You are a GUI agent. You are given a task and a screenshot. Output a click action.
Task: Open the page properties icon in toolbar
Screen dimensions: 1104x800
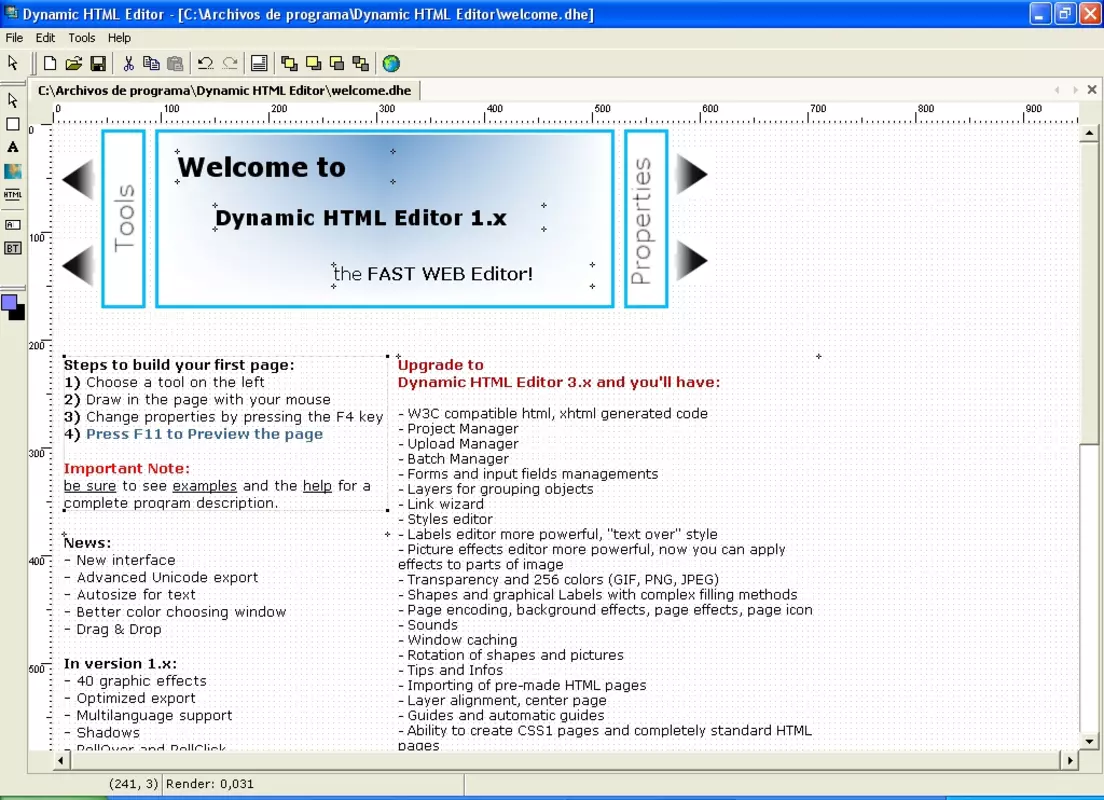pos(259,63)
